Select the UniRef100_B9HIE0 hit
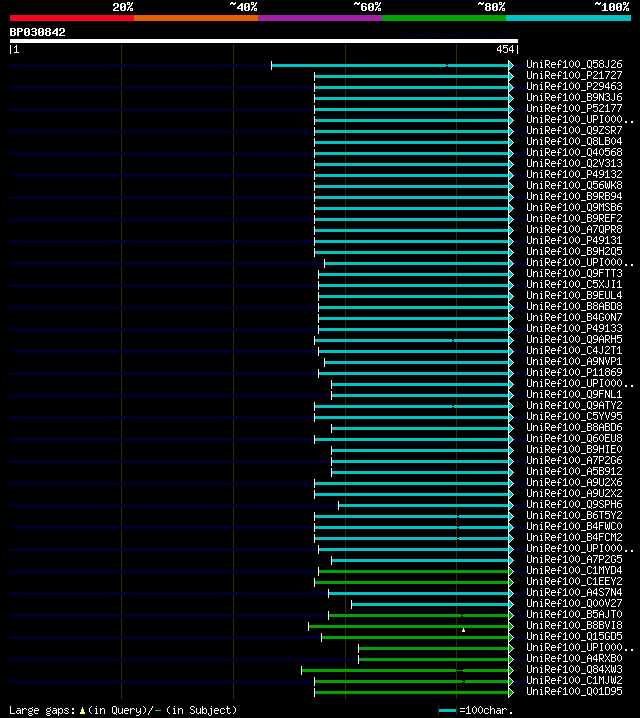Screen dimensions: 640x718 [x=574, y=449]
